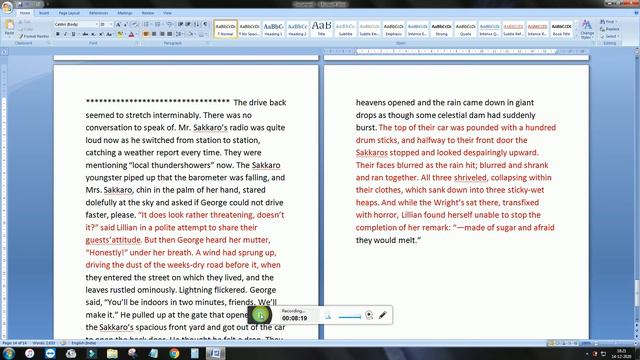This screenshot has width=640, height=360.
Task: Align text left
Action: click(146, 34)
